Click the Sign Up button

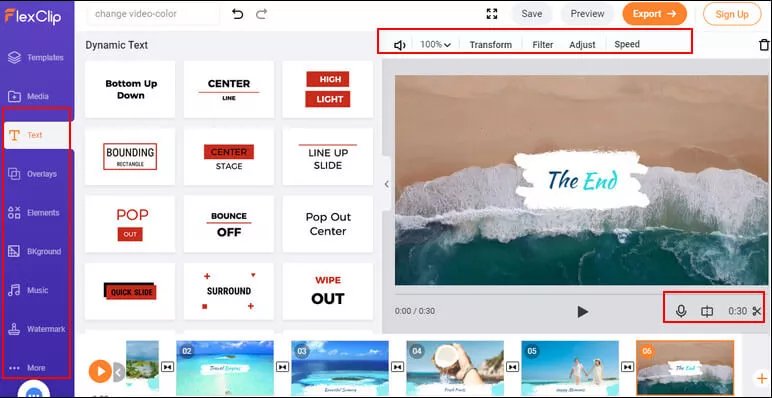[732, 14]
